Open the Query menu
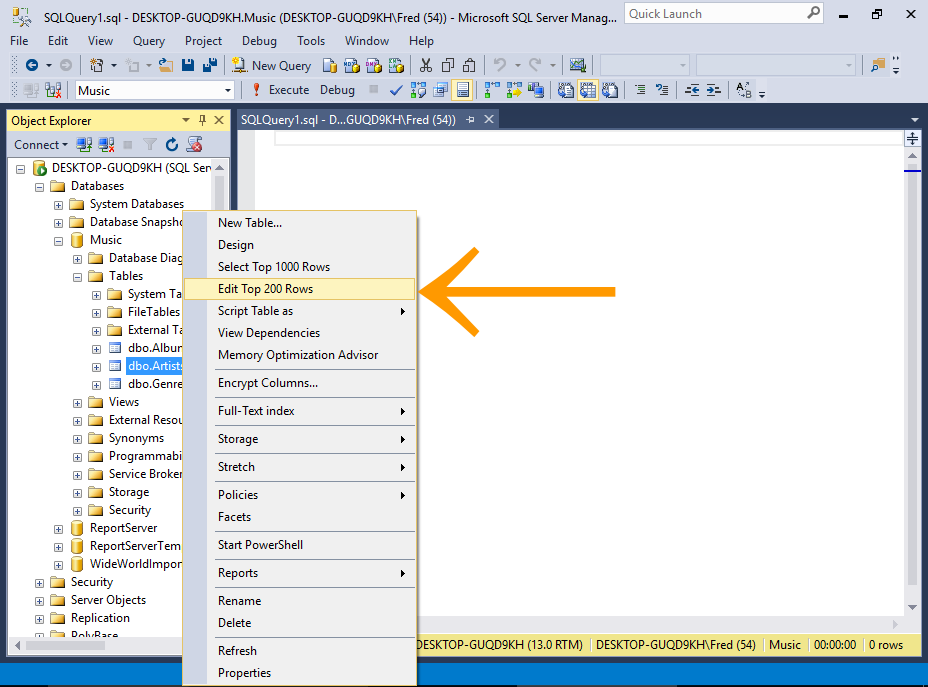The height and width of the screenshot is (687, 928). (148, 41)
